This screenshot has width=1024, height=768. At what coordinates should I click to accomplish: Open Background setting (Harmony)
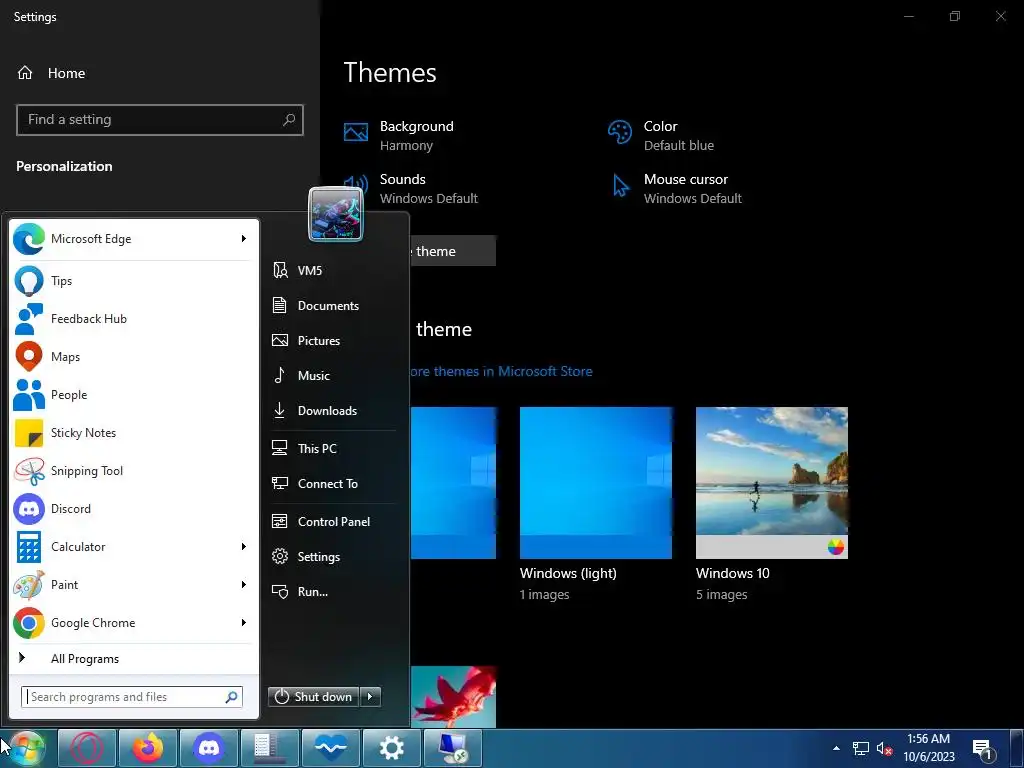pos(398,136)
